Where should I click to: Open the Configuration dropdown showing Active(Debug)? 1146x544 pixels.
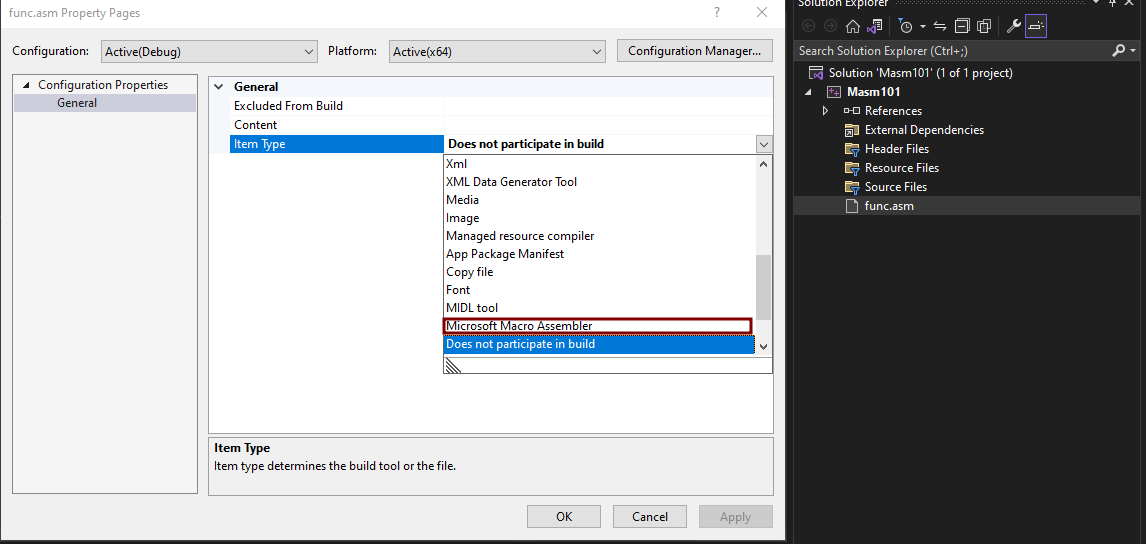[209, 51]
